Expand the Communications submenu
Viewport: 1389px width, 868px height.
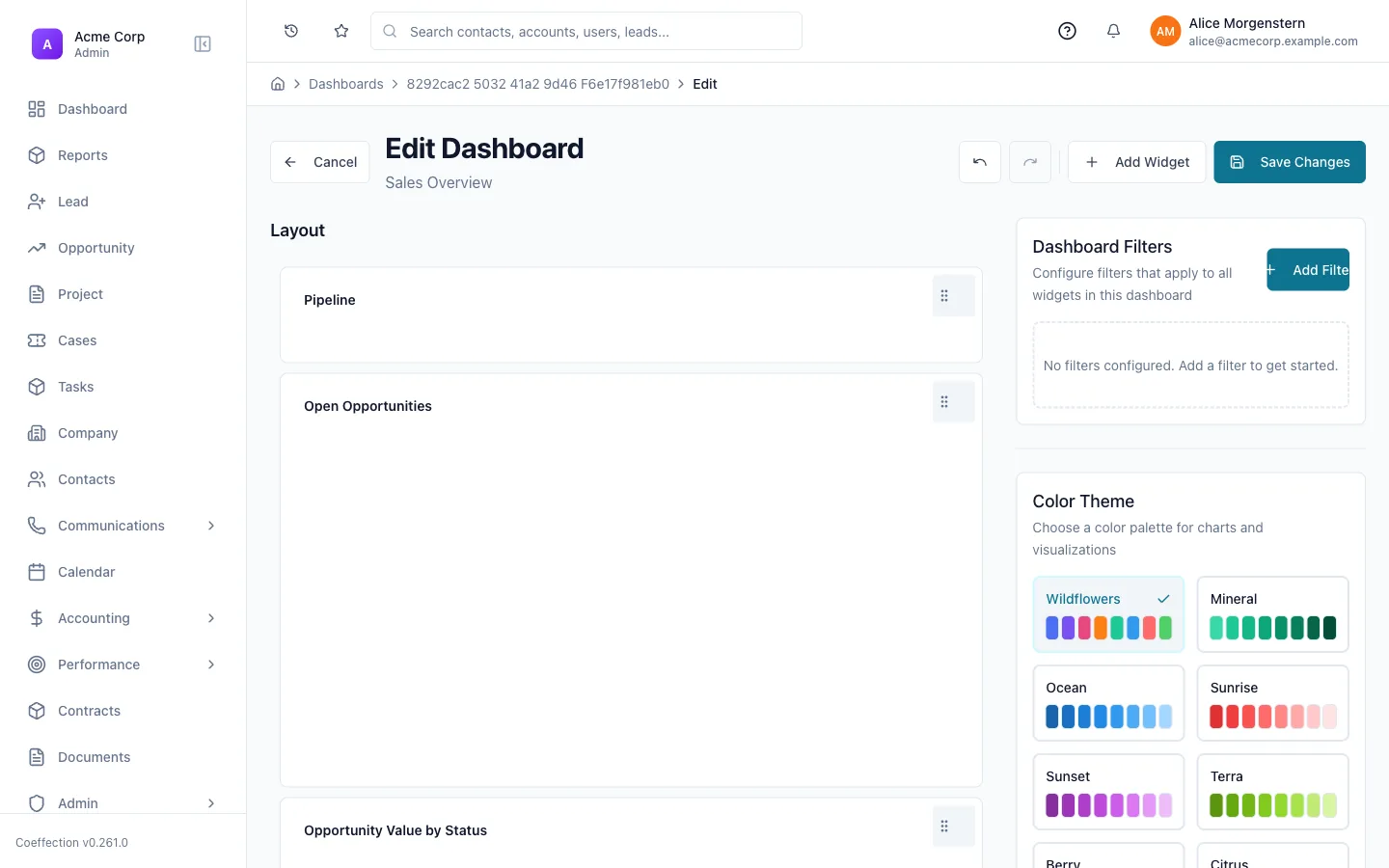coord(211,526)
